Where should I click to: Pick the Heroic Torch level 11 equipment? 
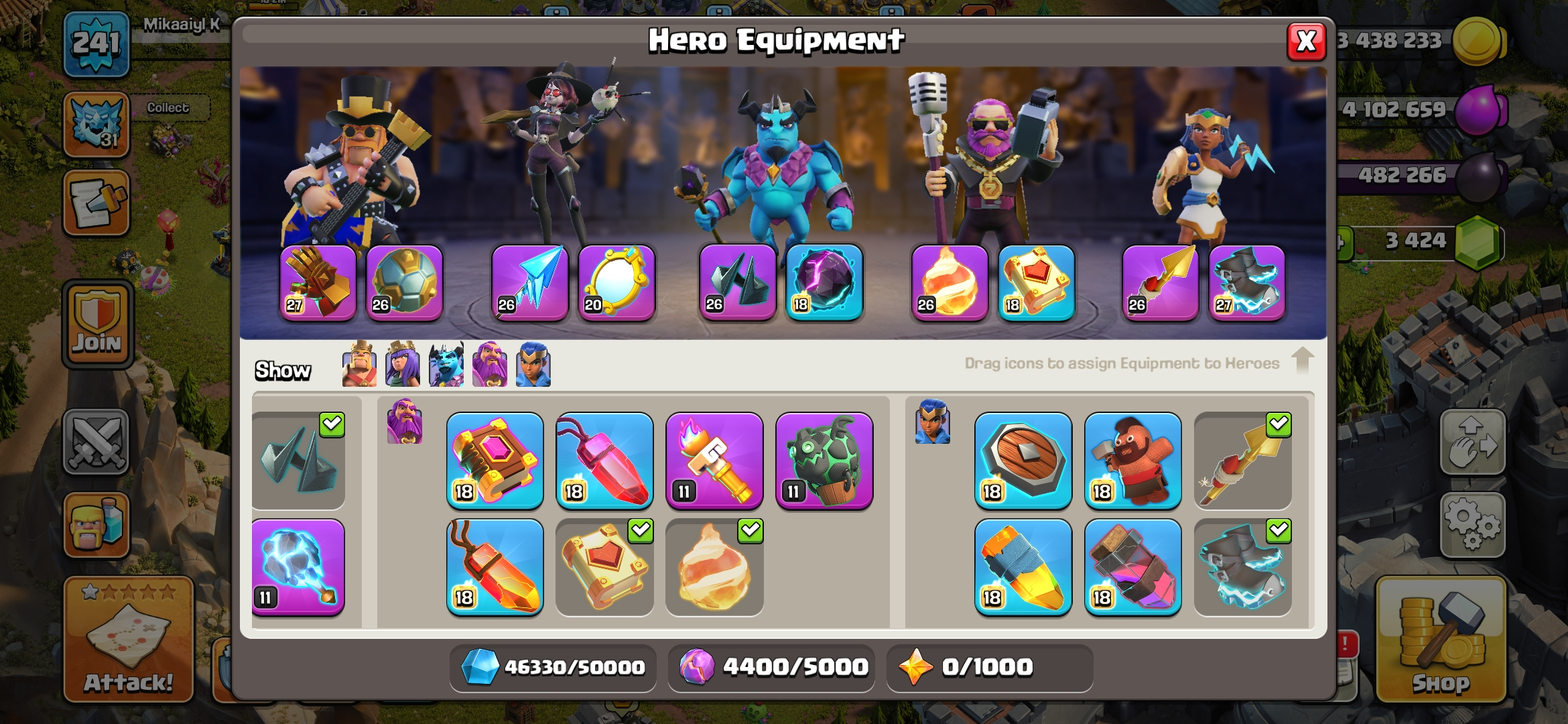(x=714, y=461)
